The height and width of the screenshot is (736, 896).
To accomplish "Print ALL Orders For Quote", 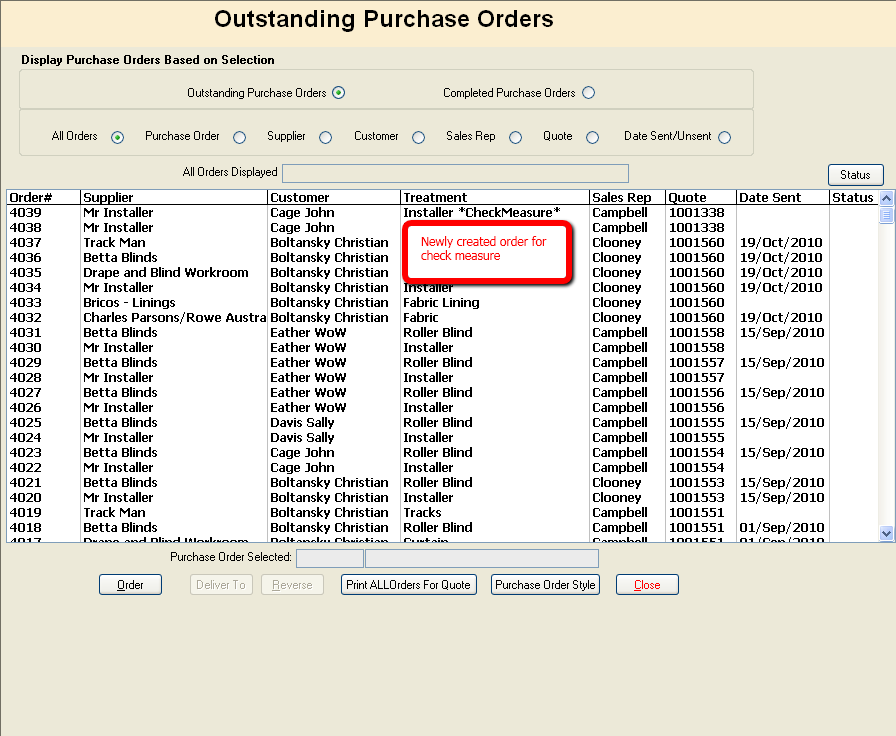I will pyautogui.click(x=408, y=585).
